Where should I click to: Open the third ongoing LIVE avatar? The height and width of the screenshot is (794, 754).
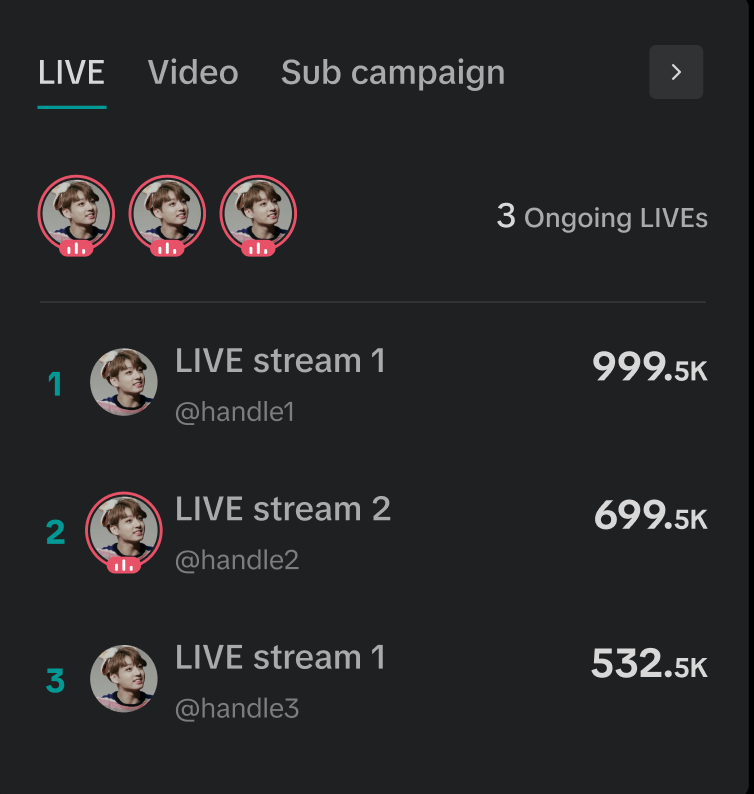point(258,215)
